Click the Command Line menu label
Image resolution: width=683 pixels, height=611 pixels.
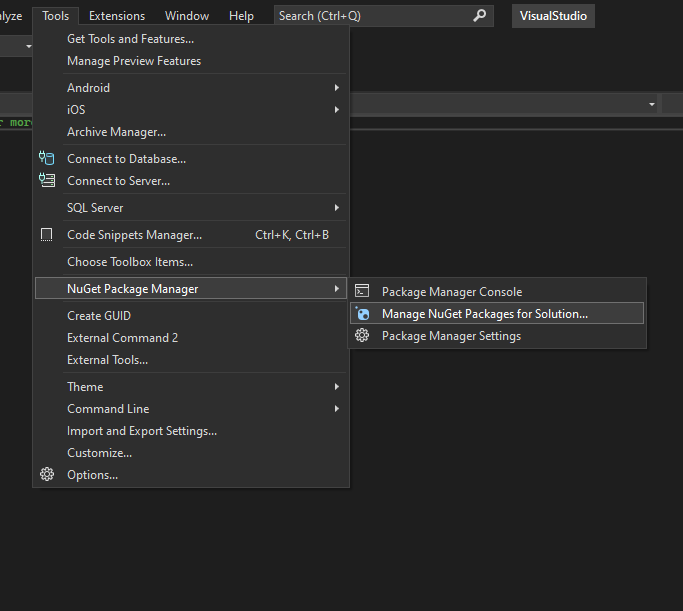pos(108,408)
